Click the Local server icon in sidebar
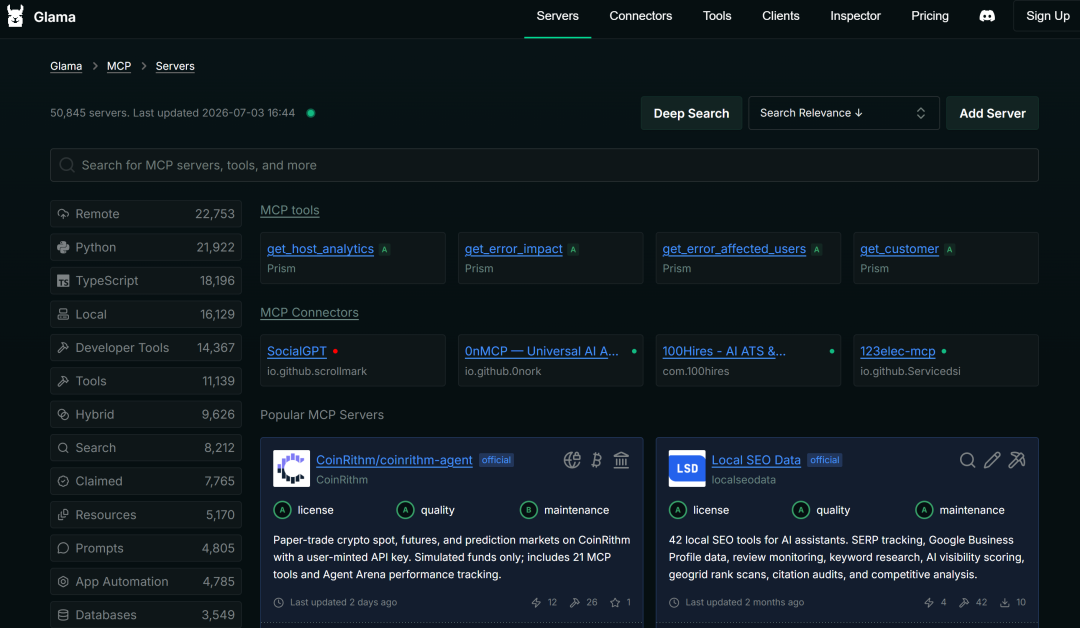The height and width of the screenshot is (628, 1080). pyautogui.click(x=63, y=314)
